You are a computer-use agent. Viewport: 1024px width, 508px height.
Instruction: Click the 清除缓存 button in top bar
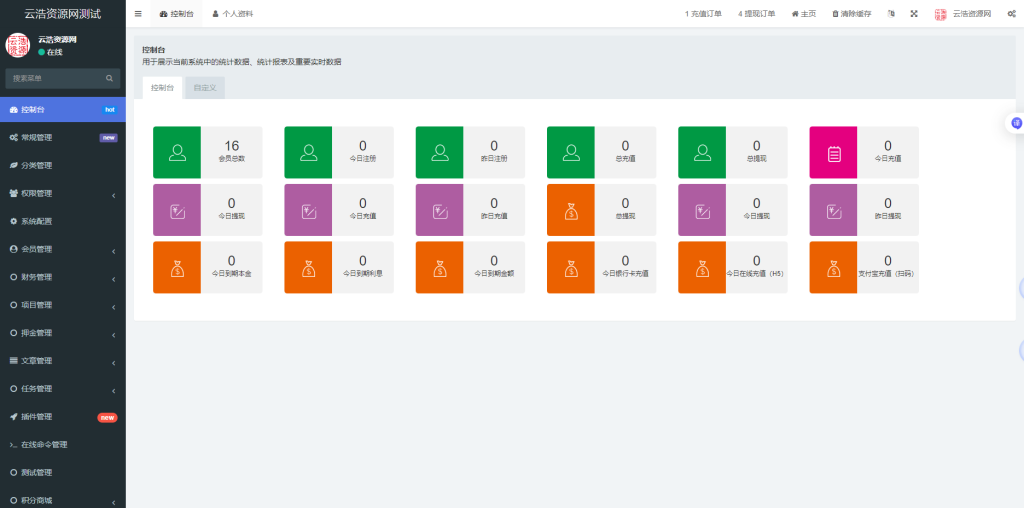tap(851, 14)
